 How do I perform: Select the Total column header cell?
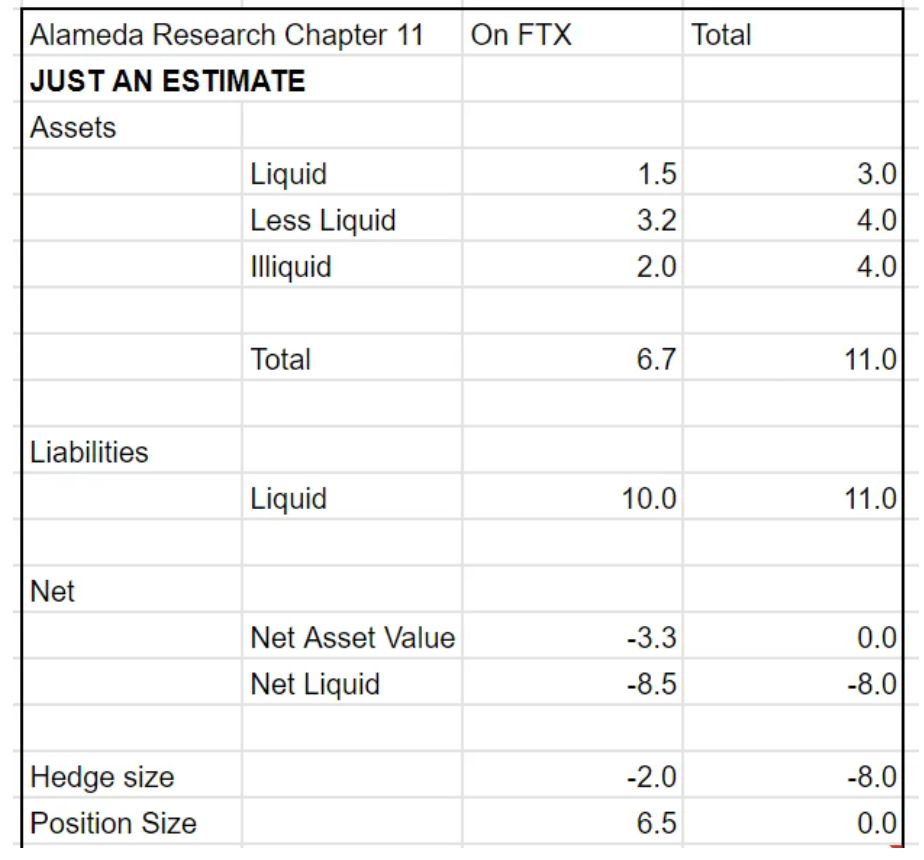(x=793, y=34)
